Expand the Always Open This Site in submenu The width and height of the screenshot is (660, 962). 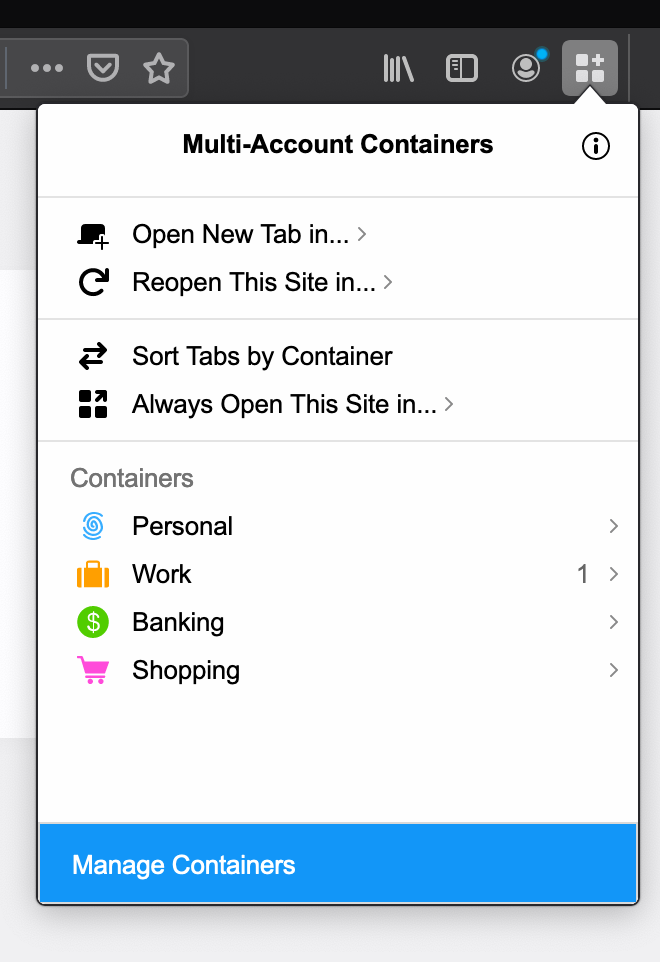click(285, 404)
